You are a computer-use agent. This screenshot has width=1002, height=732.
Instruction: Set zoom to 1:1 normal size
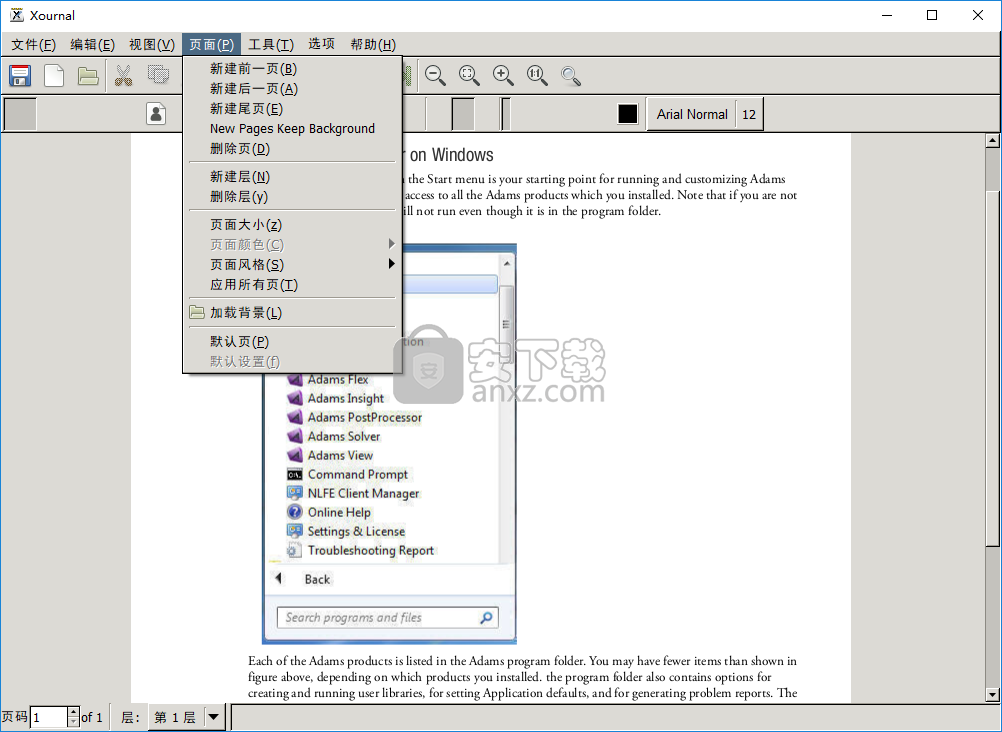[x=537, y=75]
